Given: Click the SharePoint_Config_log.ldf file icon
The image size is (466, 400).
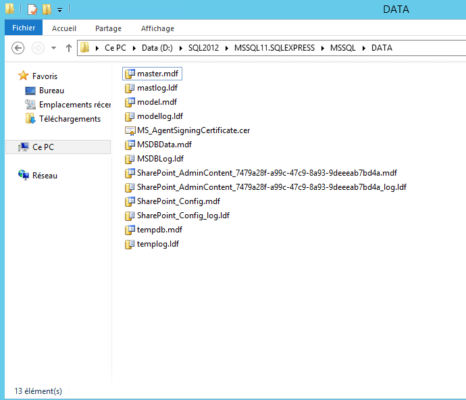Looking at the screenshot, I should 130,216.
